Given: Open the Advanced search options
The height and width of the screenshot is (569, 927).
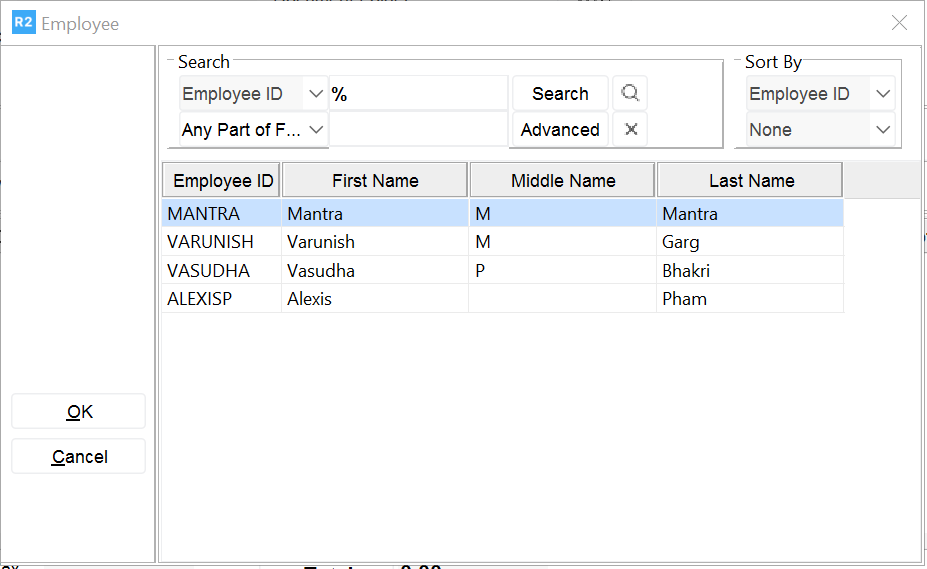Looking at the screenshot, I should point(560,130).
